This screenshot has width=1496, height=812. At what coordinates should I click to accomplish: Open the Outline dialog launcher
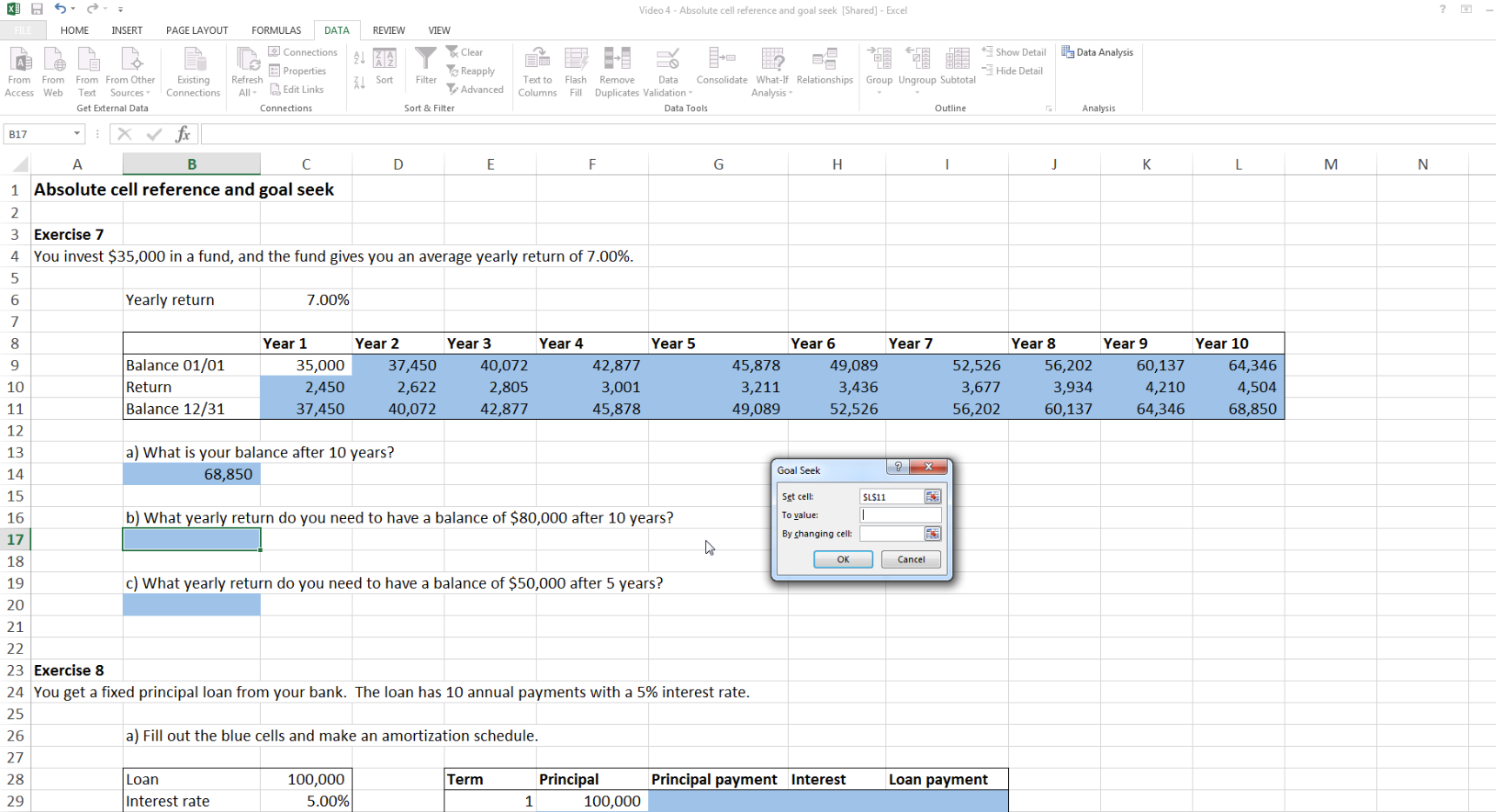coord(1049,109)
